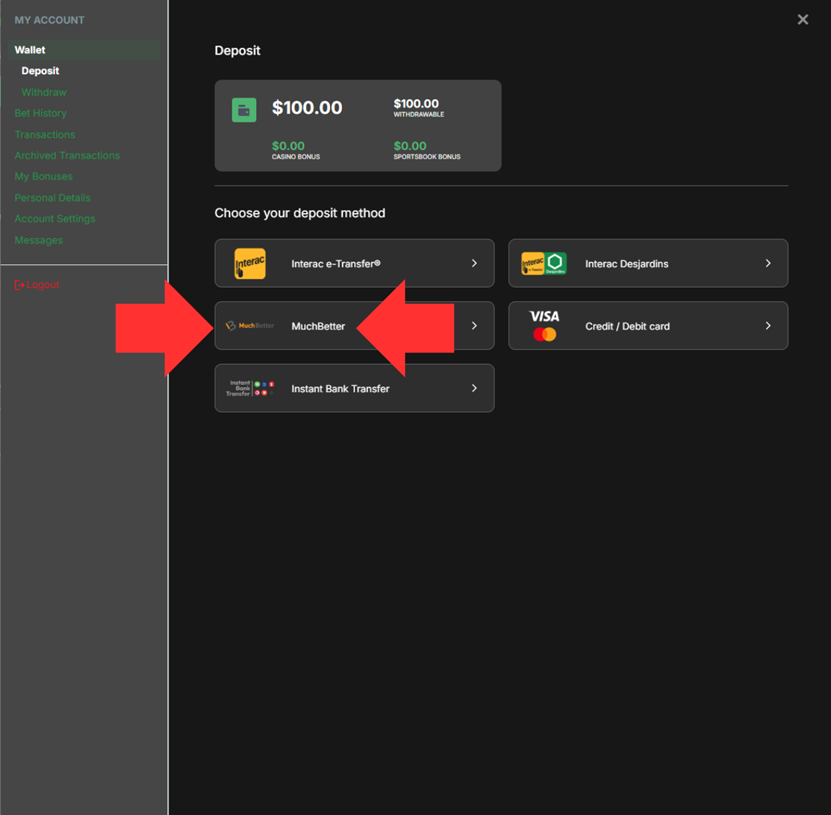Expand the Credit / Debit card chevron
The image size is (831, 815).
(768, 326)
